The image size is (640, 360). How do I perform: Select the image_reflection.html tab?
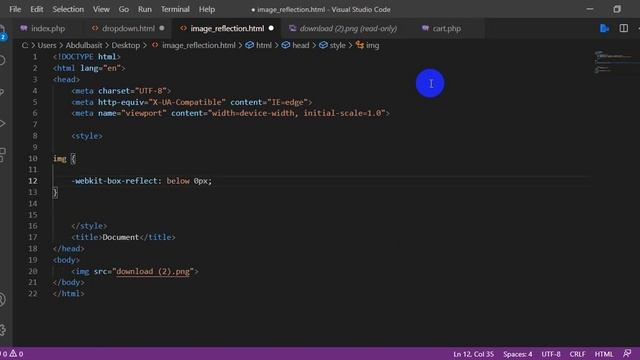[227, 28]
